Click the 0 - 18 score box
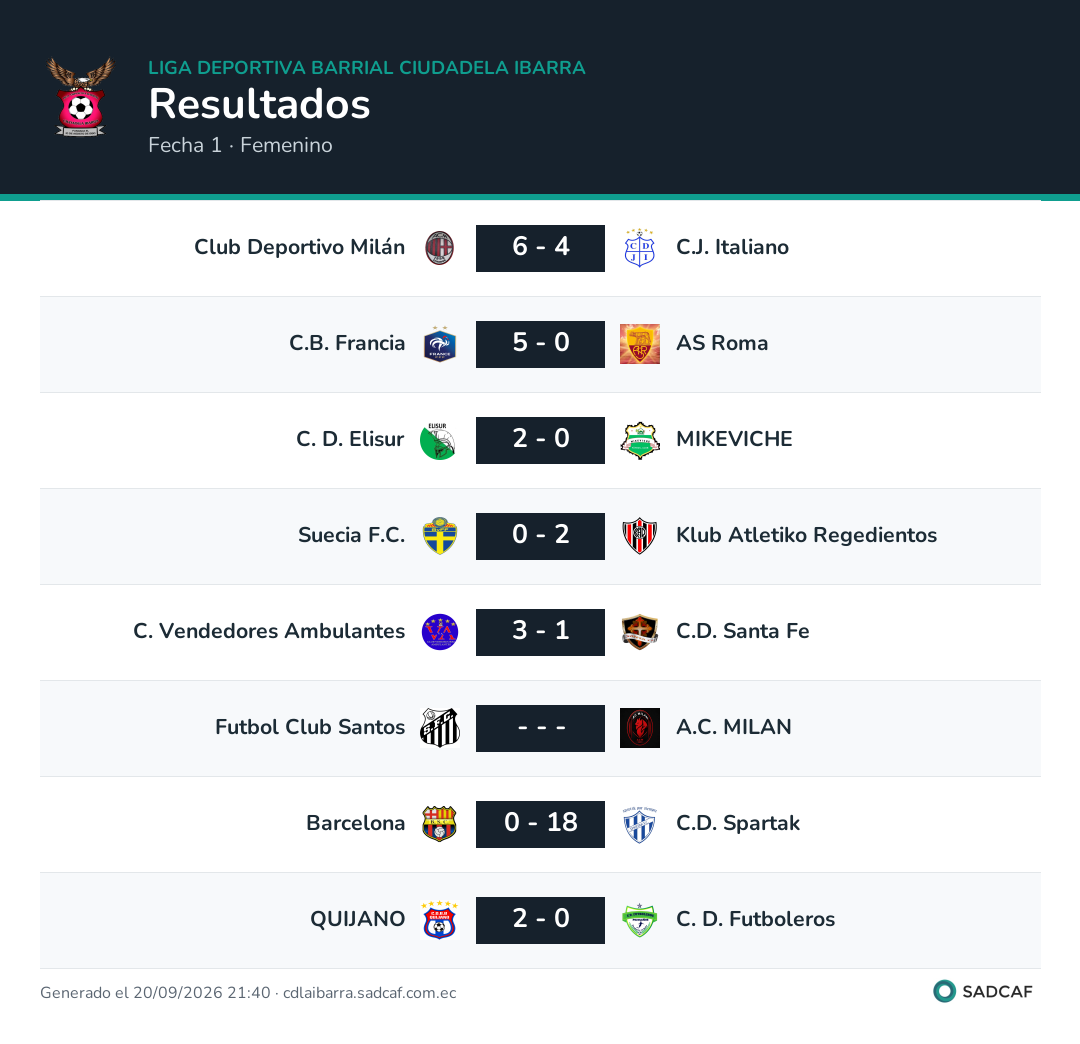 (540, 824)
